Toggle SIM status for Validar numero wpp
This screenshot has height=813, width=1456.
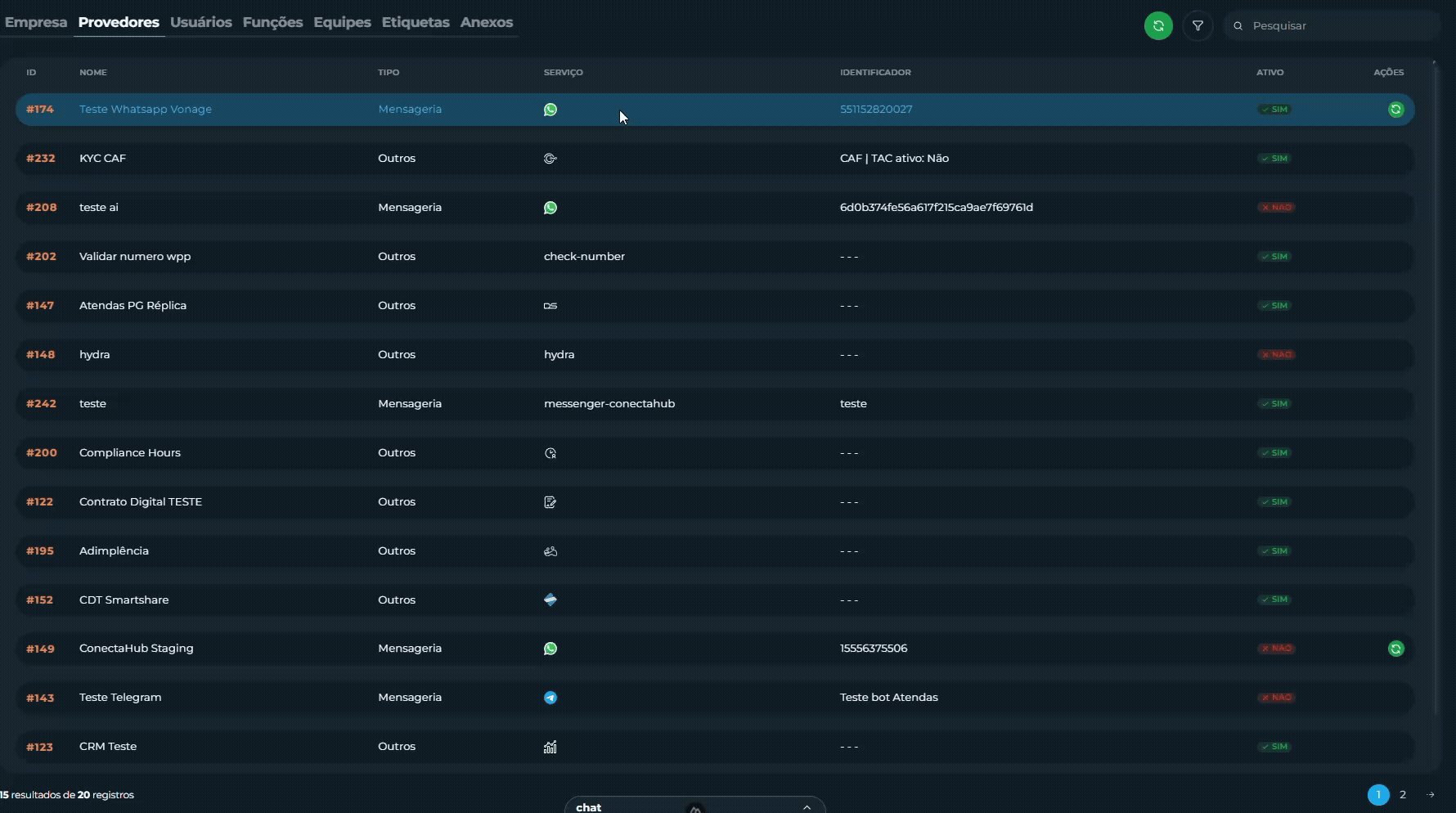click(x=1274, y=257)
